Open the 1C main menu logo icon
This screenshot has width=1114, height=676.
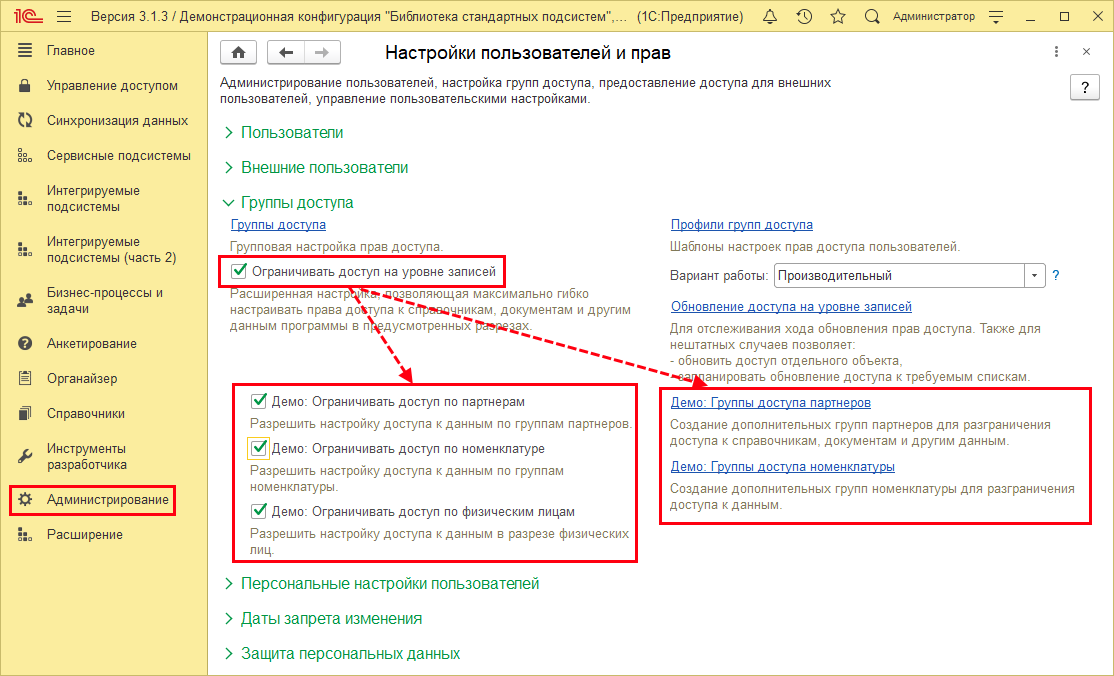click(x=28, y=16)
